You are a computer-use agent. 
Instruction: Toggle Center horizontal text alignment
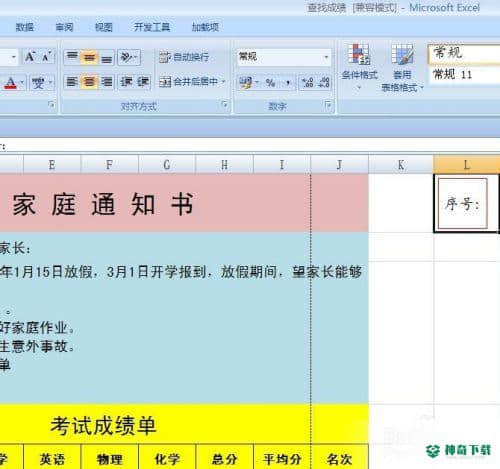point(89,82)
